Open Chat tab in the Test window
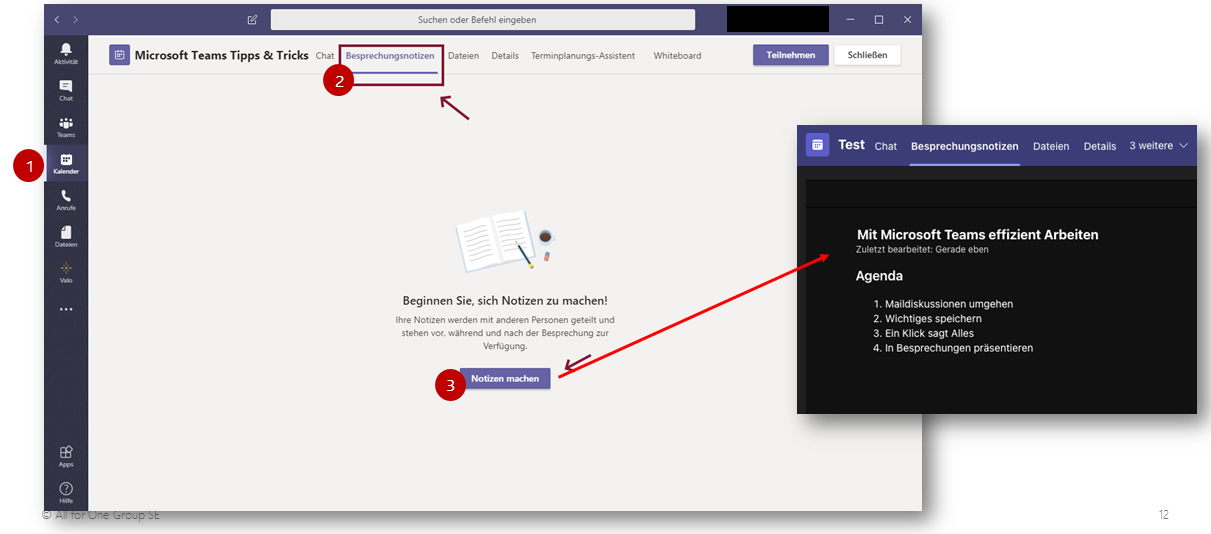1211x534 pixels. tap(886, 146)
